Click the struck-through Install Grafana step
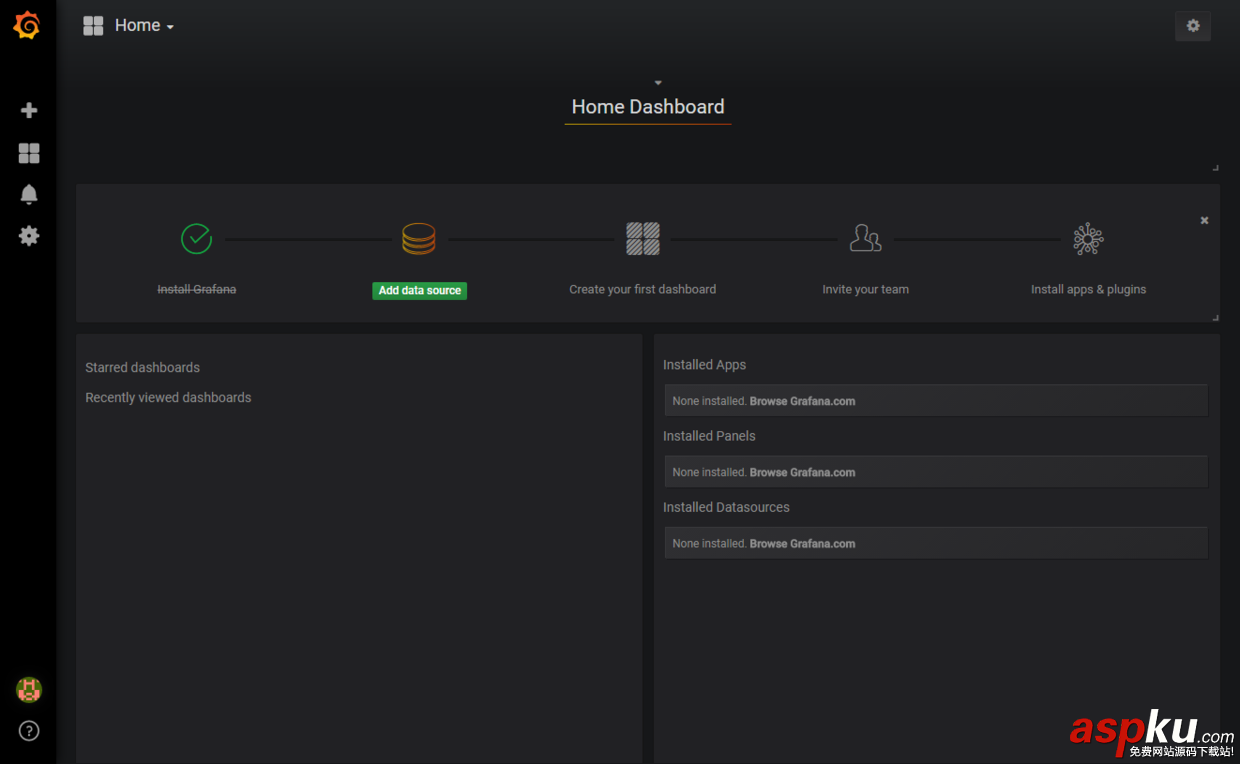 197,289
